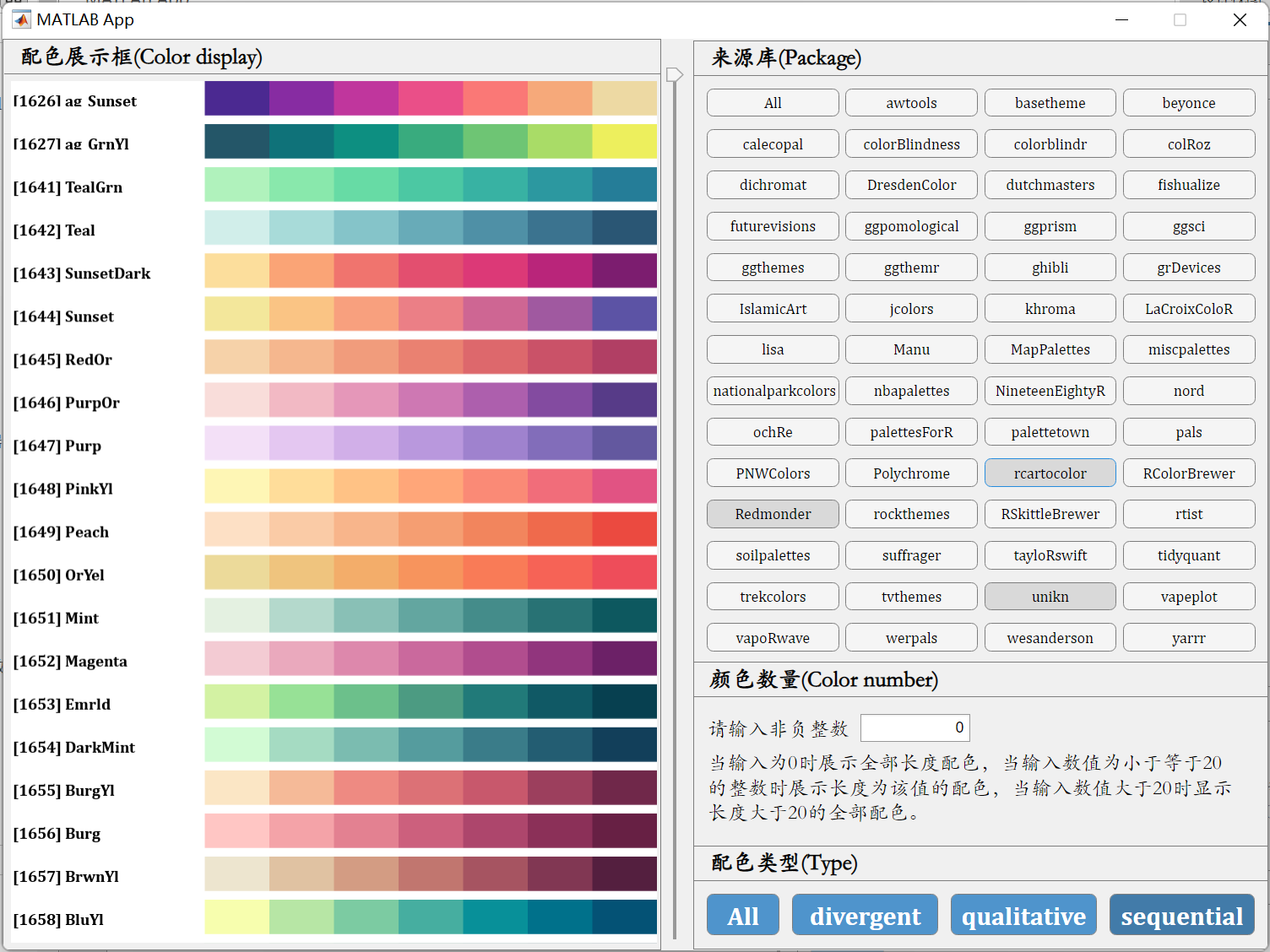Click the scroll thumb arrow beside color display

tap(674, 75)
